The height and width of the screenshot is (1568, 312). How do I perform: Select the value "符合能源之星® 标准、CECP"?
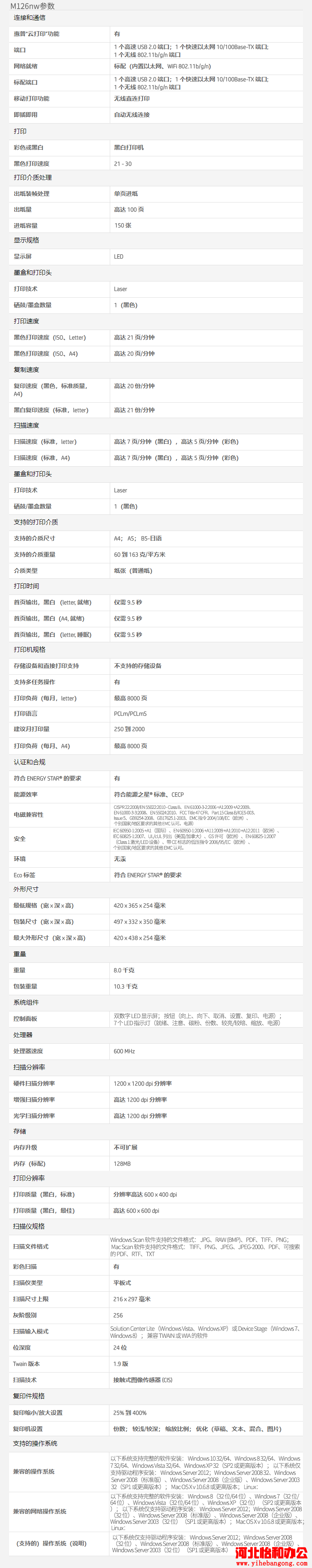[x=148, y=794]
